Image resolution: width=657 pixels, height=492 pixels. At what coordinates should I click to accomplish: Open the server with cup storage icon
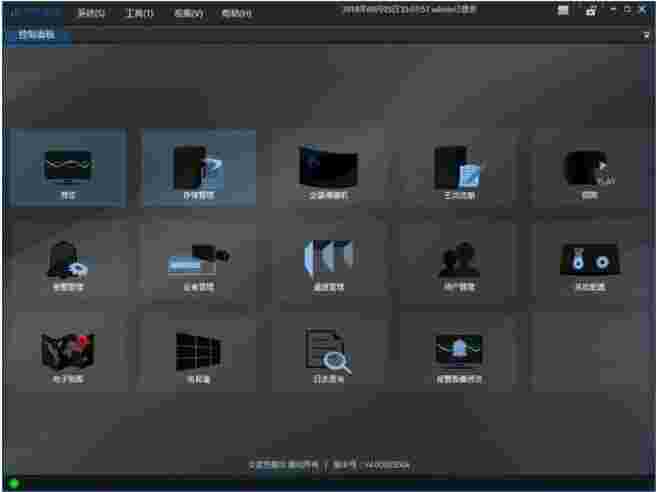pos(199,168)
